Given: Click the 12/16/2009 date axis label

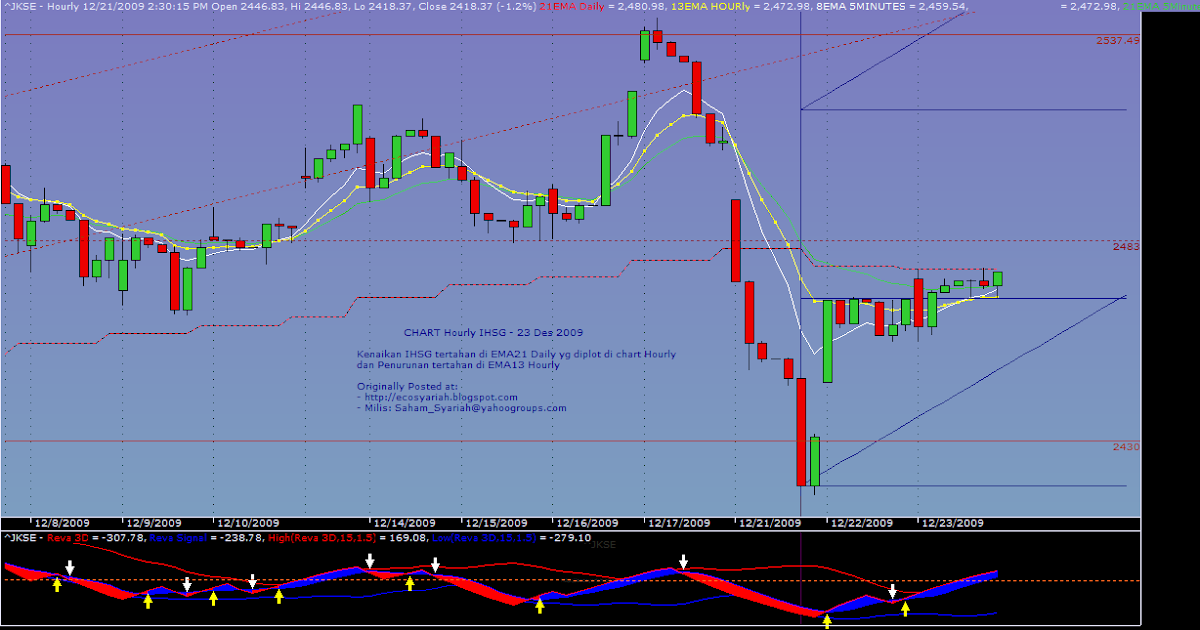Looking at the screenshot, I should (587, 523).
